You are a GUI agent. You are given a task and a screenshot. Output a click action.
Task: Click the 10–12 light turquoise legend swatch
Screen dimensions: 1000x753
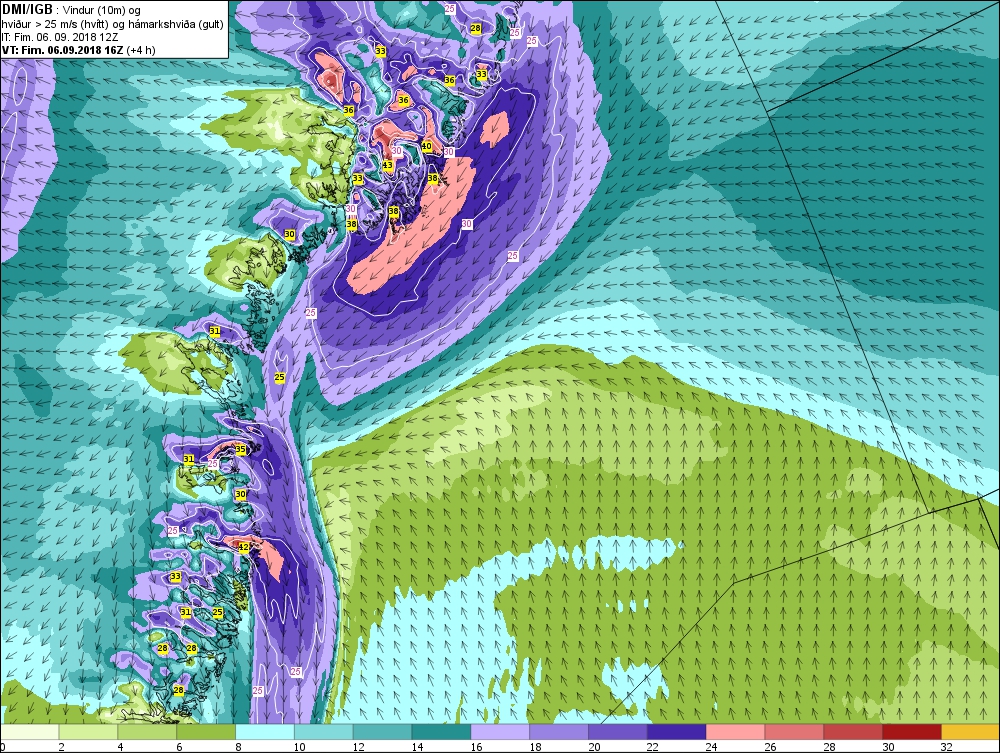(x=324, y=732)
